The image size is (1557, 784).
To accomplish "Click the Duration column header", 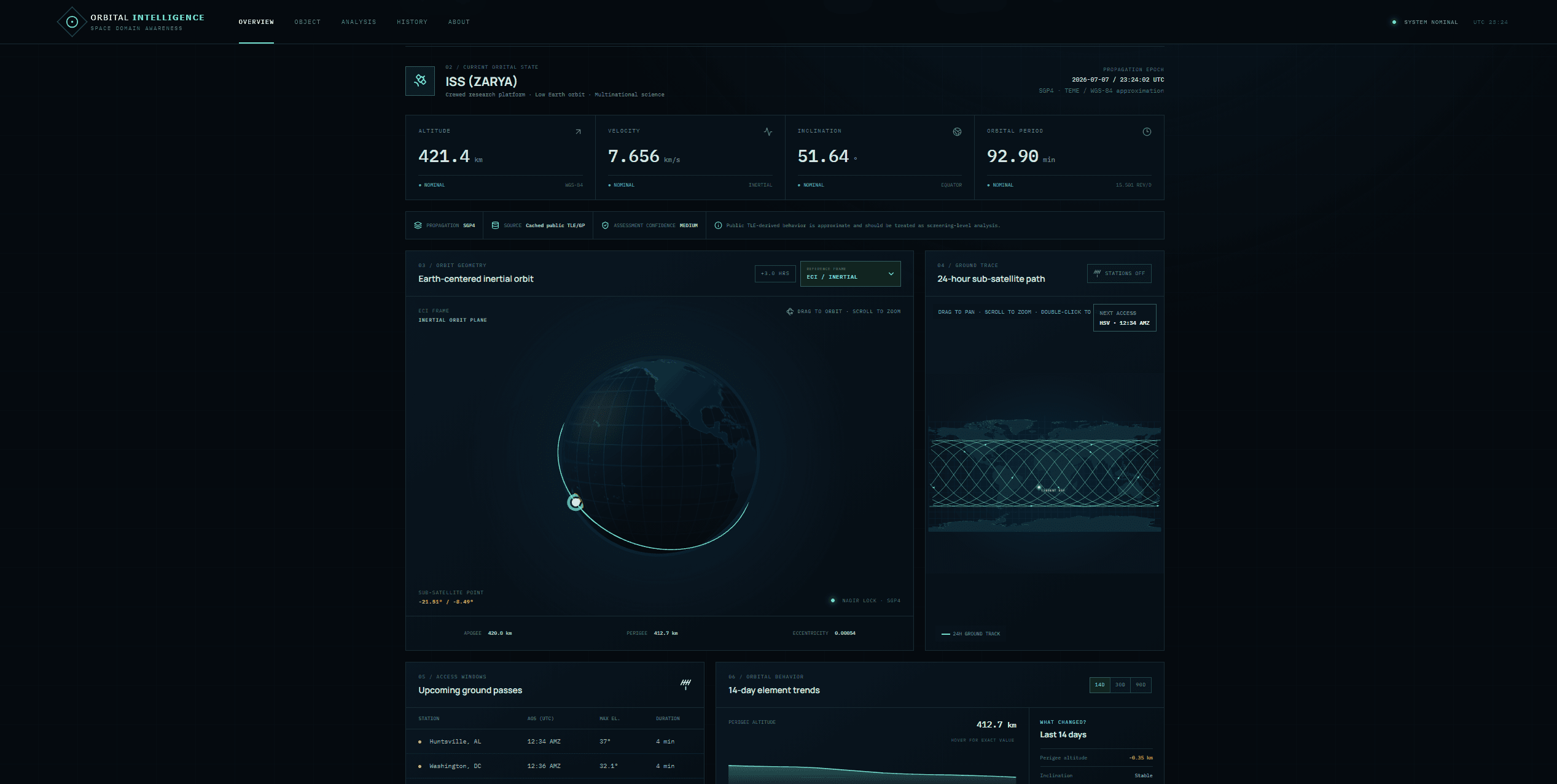I will [668, 718].
